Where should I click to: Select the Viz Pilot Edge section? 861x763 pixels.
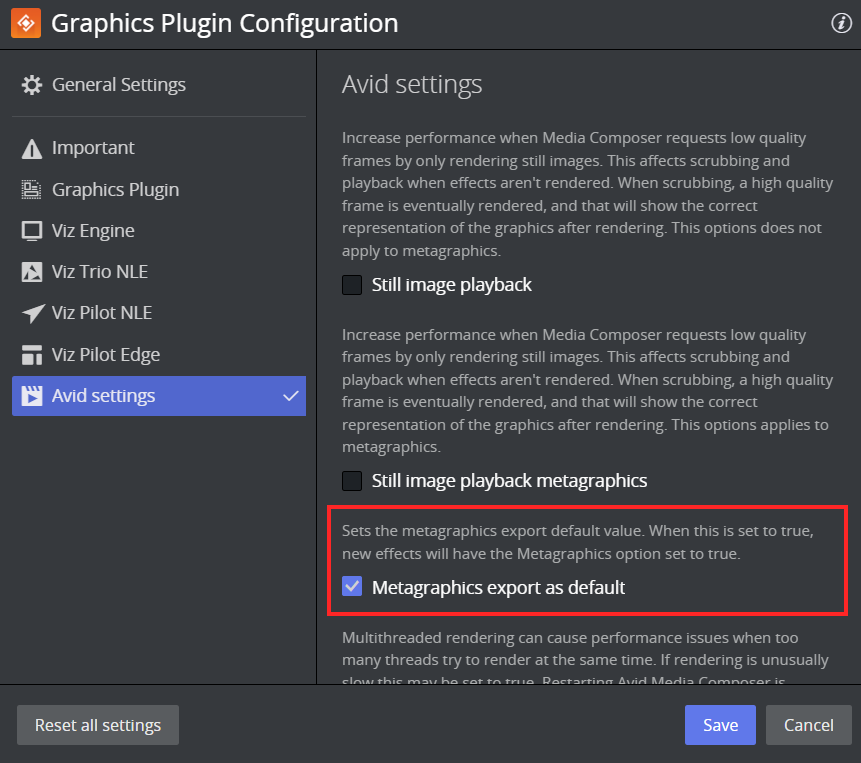point(105,355)
